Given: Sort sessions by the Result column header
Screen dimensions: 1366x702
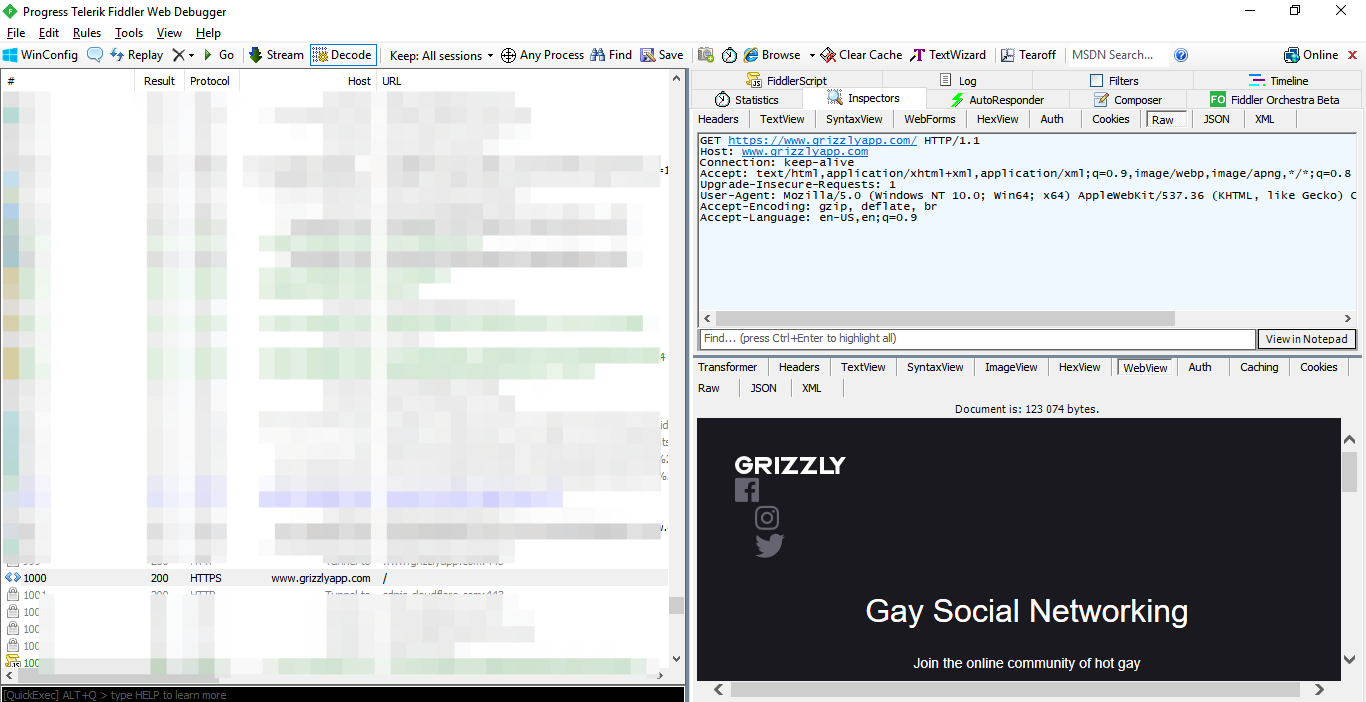Looking at the screenshot, I should [x=159, y=81].
